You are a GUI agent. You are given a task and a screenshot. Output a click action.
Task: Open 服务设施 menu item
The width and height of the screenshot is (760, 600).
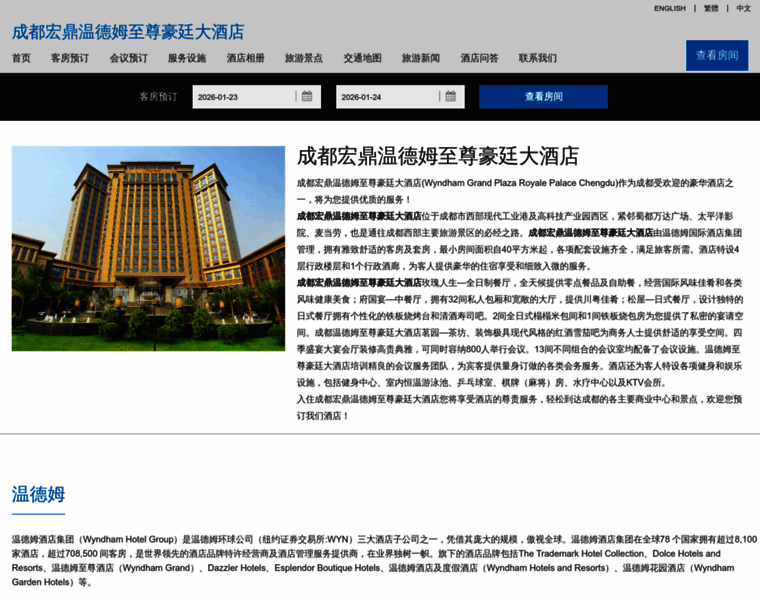point(187,58)
